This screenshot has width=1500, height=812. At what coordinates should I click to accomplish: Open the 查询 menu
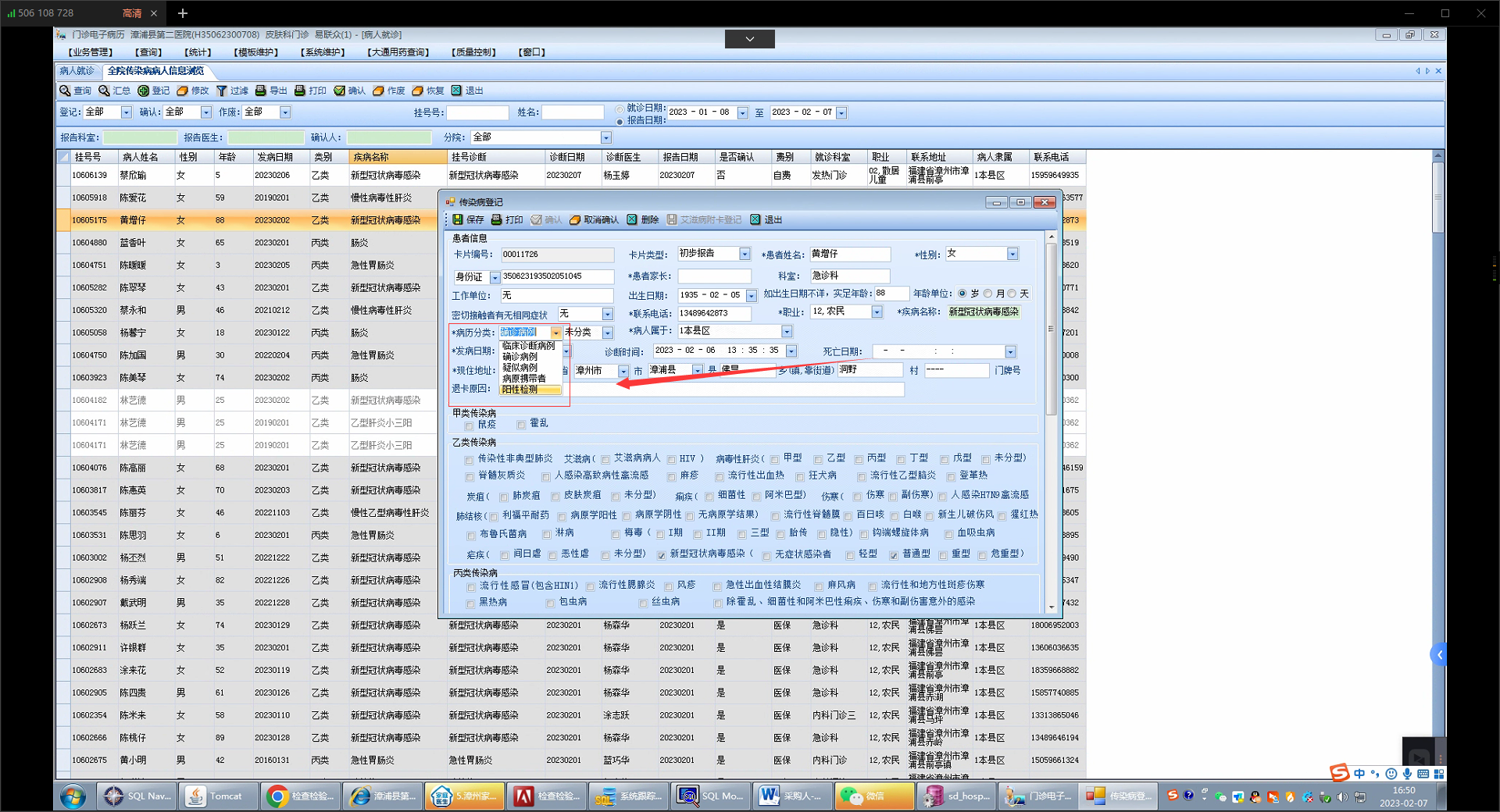[x=148, y=52]
